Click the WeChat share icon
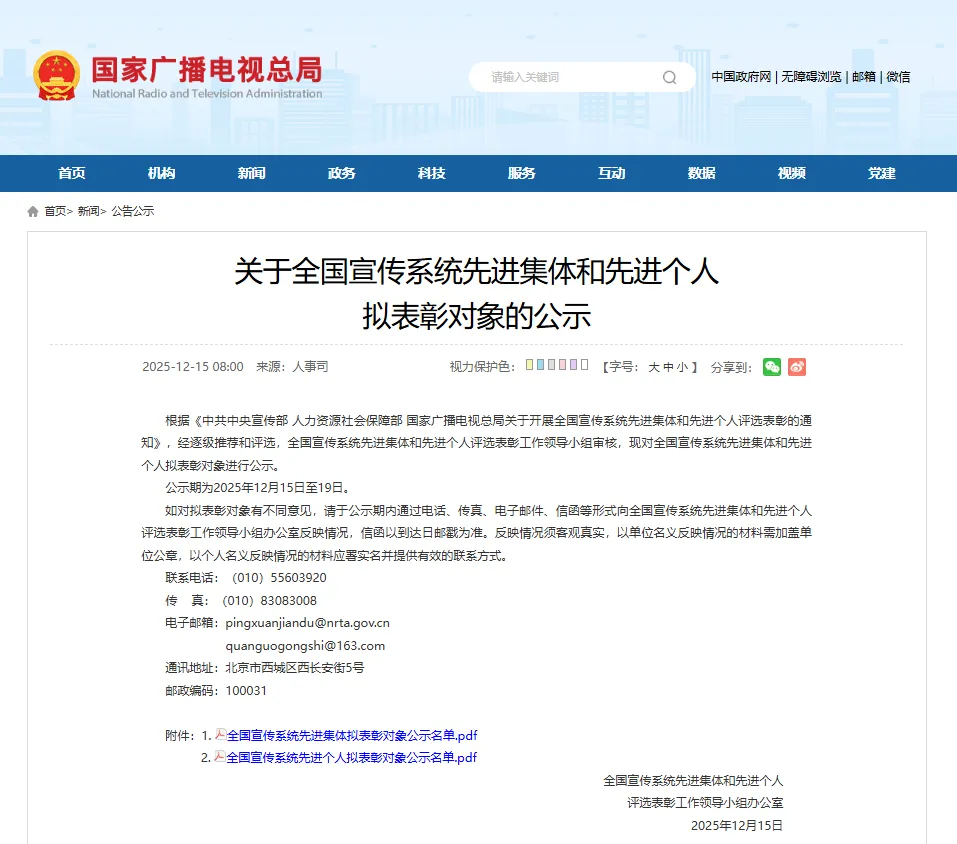Image resolution: width=957 pixels, height=844 pixels. click(771, 366)
